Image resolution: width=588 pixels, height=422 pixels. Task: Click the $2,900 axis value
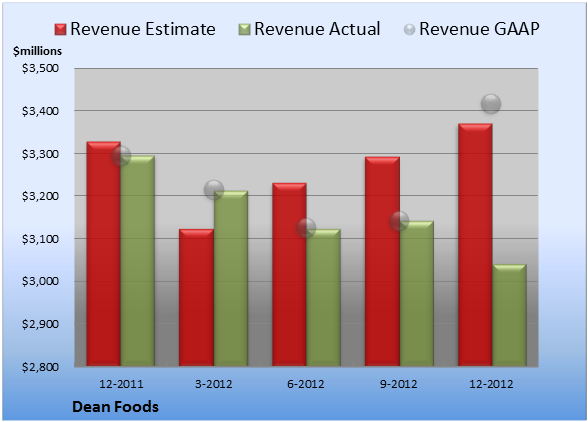tap(40, 324)
